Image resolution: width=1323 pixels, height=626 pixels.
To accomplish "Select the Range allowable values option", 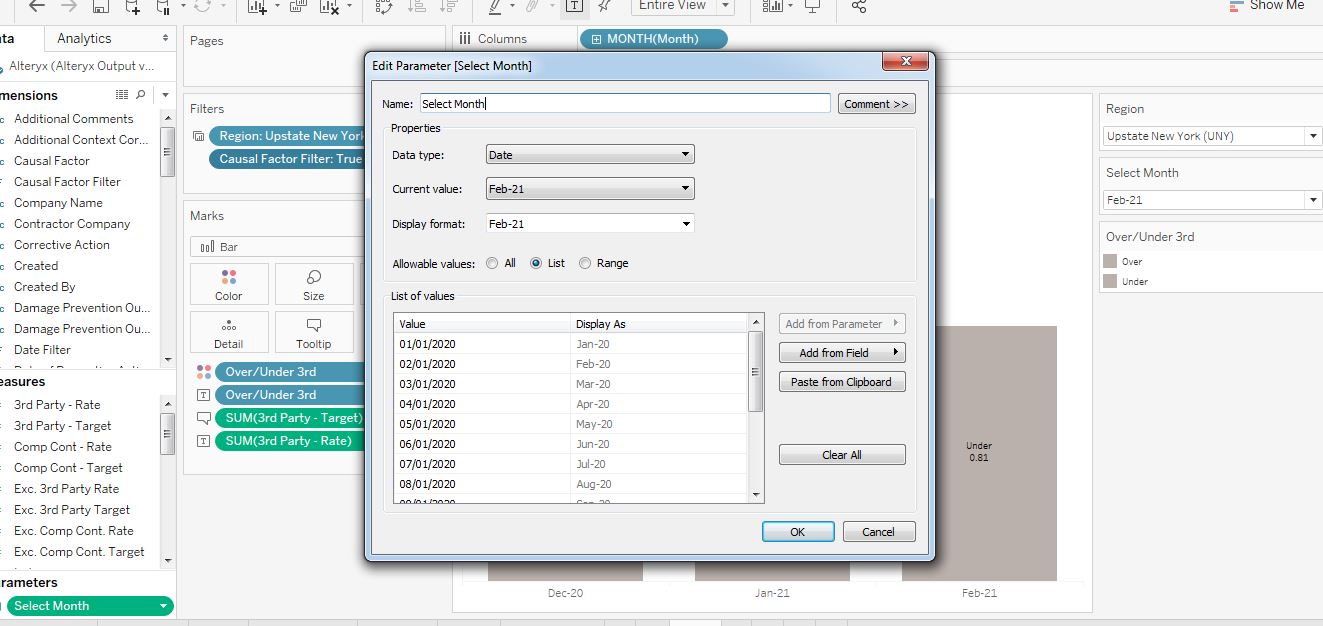I will (x=585, y=263).
